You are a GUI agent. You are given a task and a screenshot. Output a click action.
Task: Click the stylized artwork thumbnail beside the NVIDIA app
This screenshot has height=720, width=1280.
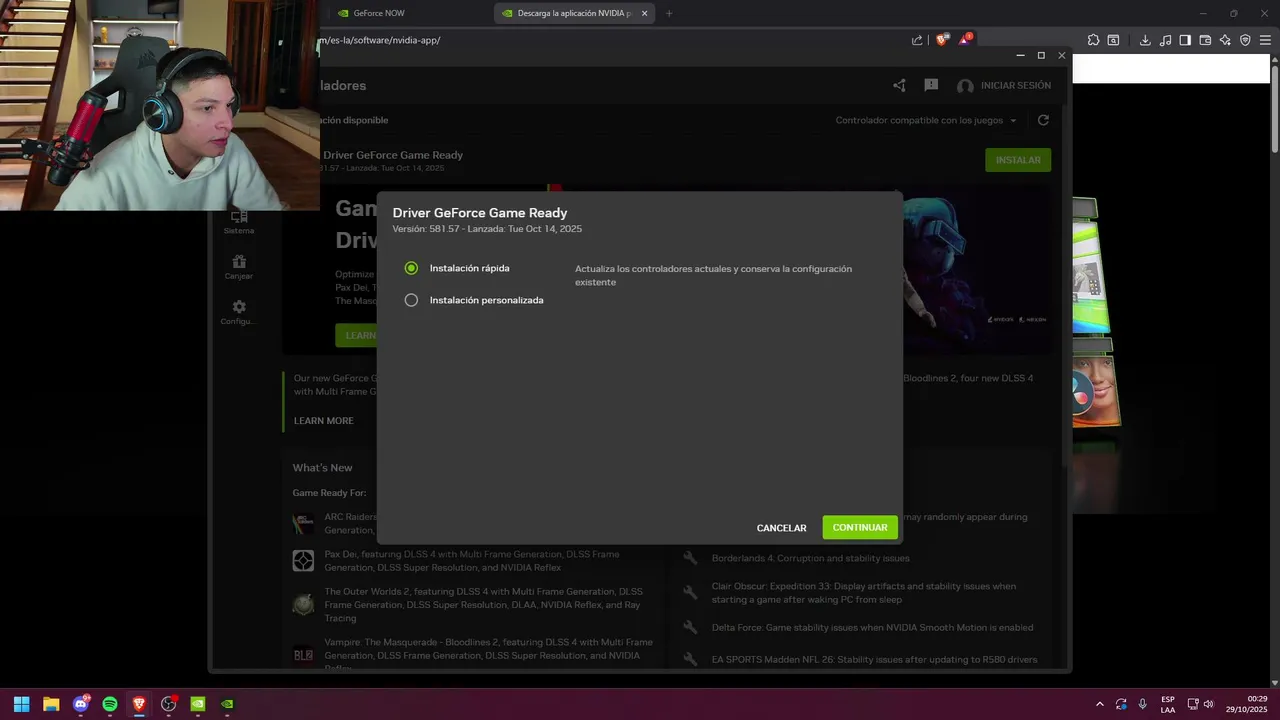tap(1096, 312)
